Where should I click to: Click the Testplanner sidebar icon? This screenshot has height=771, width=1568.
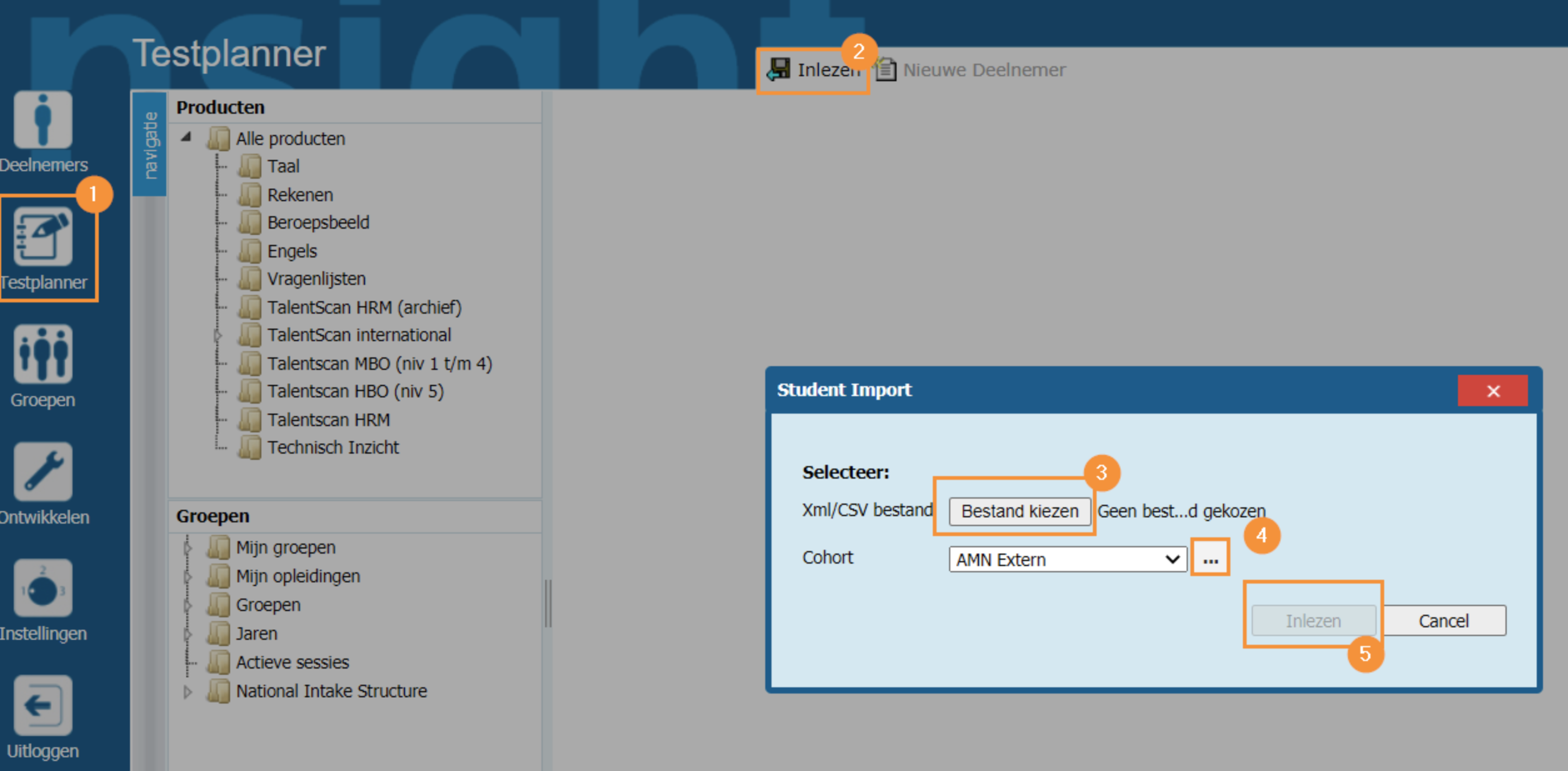[43, 237]
